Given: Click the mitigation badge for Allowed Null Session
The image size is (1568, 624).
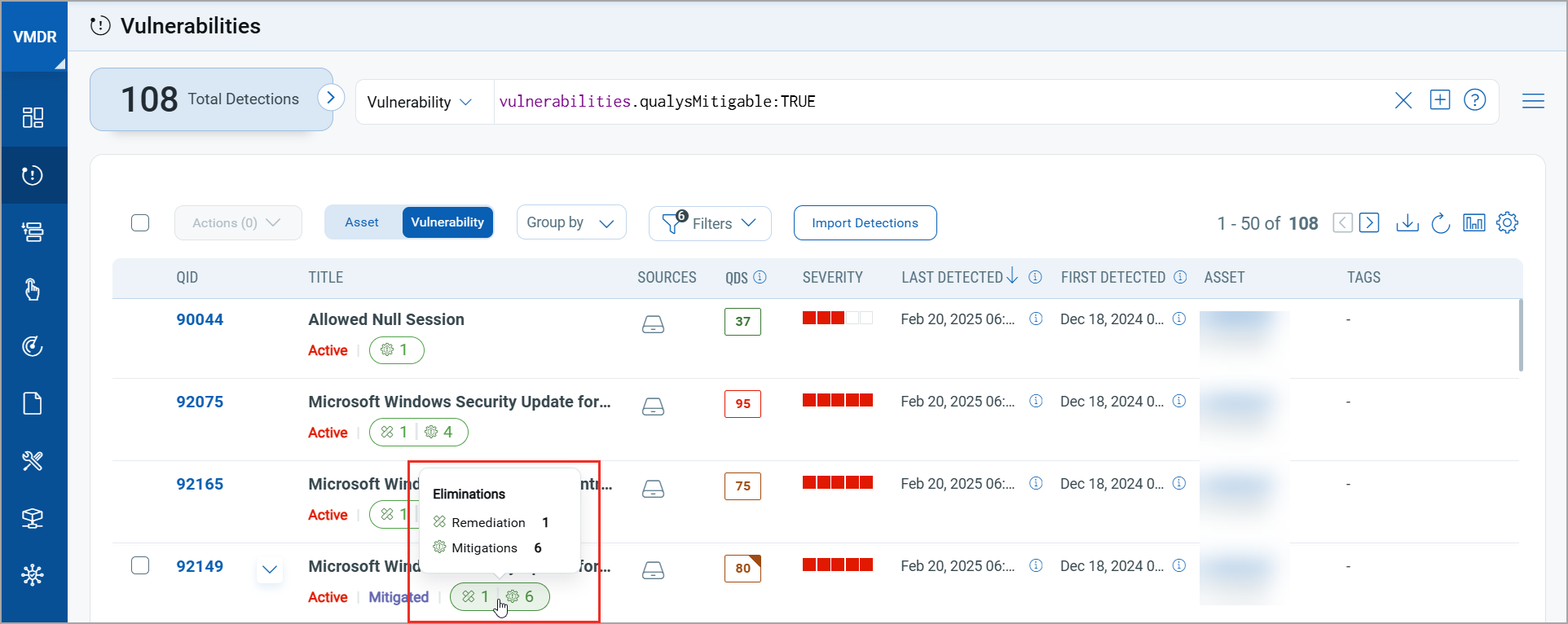Looking at the screenshot, I should (397, 350).
